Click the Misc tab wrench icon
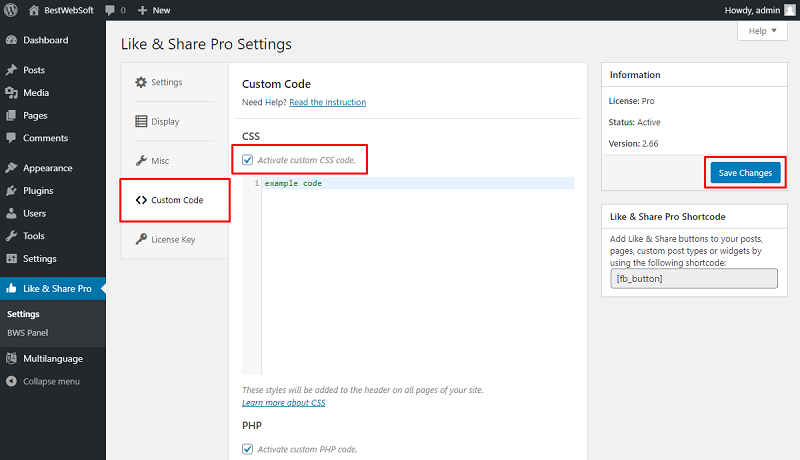The width and height of the screenshot is (800, 460). [x=141, y=161]
